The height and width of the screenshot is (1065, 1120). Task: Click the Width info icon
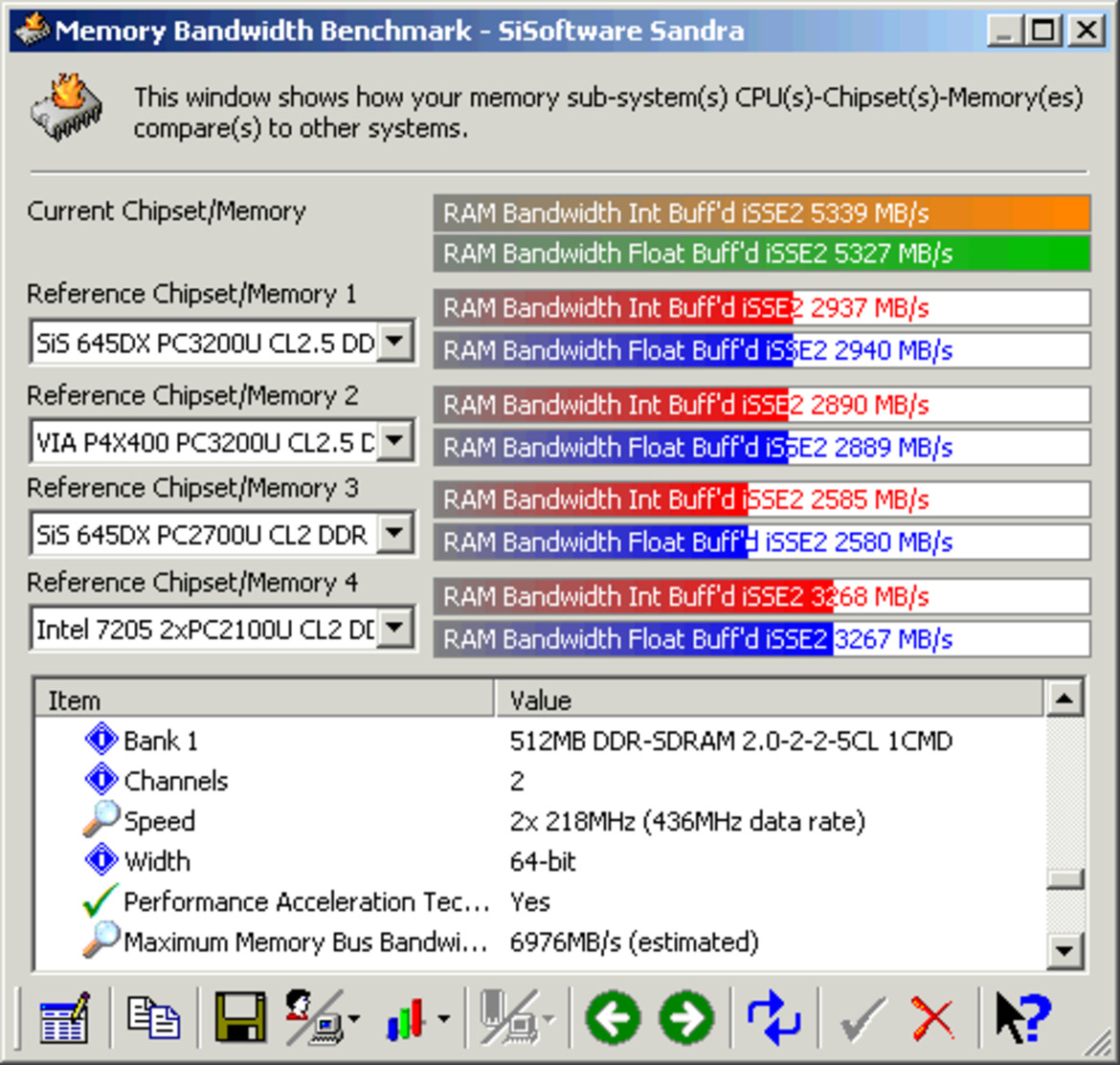101,859
